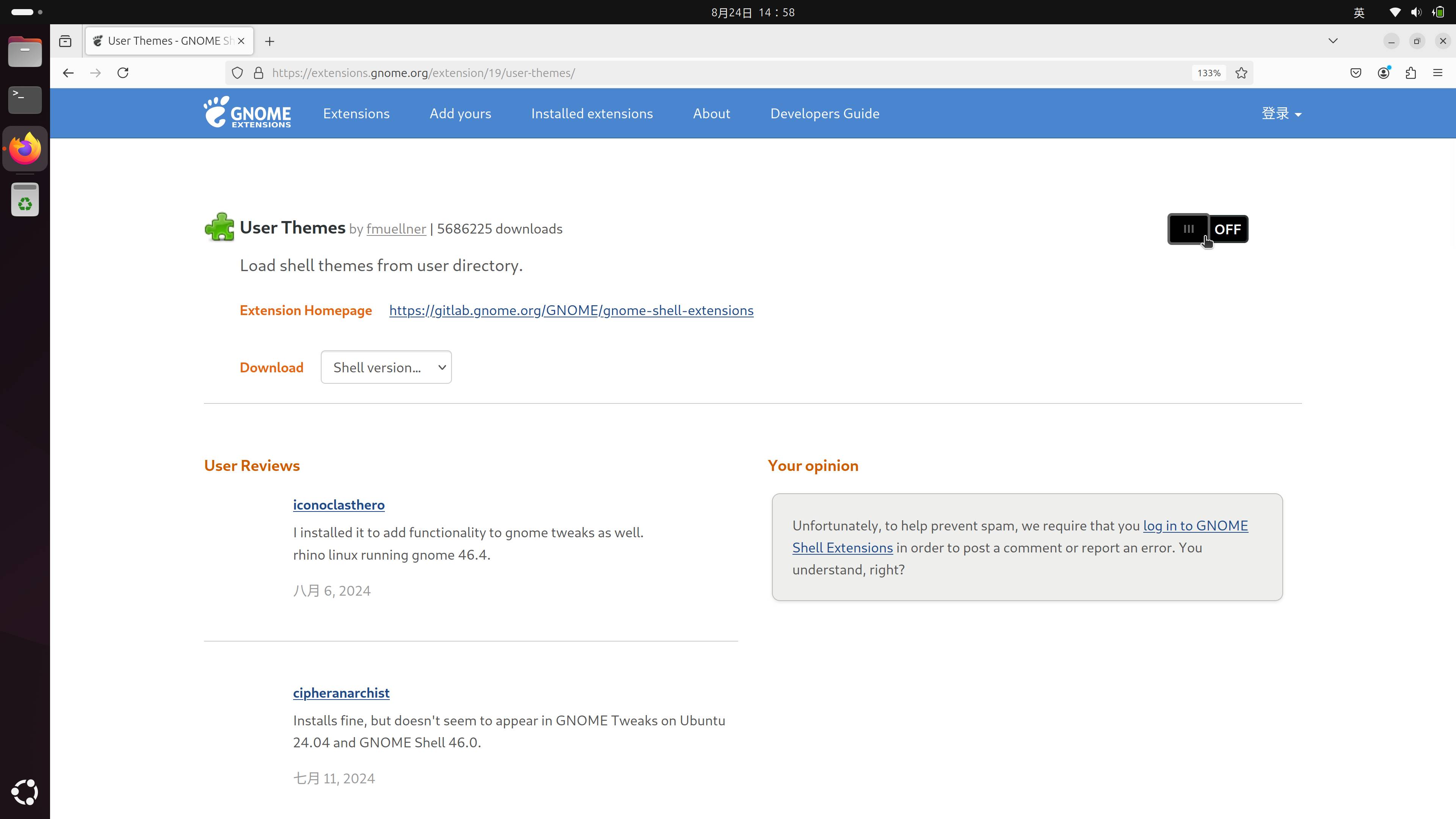Reload the current page
The width and height of the screenshot is (1456, 819).
pyautogui.click(x=122, y=73)
